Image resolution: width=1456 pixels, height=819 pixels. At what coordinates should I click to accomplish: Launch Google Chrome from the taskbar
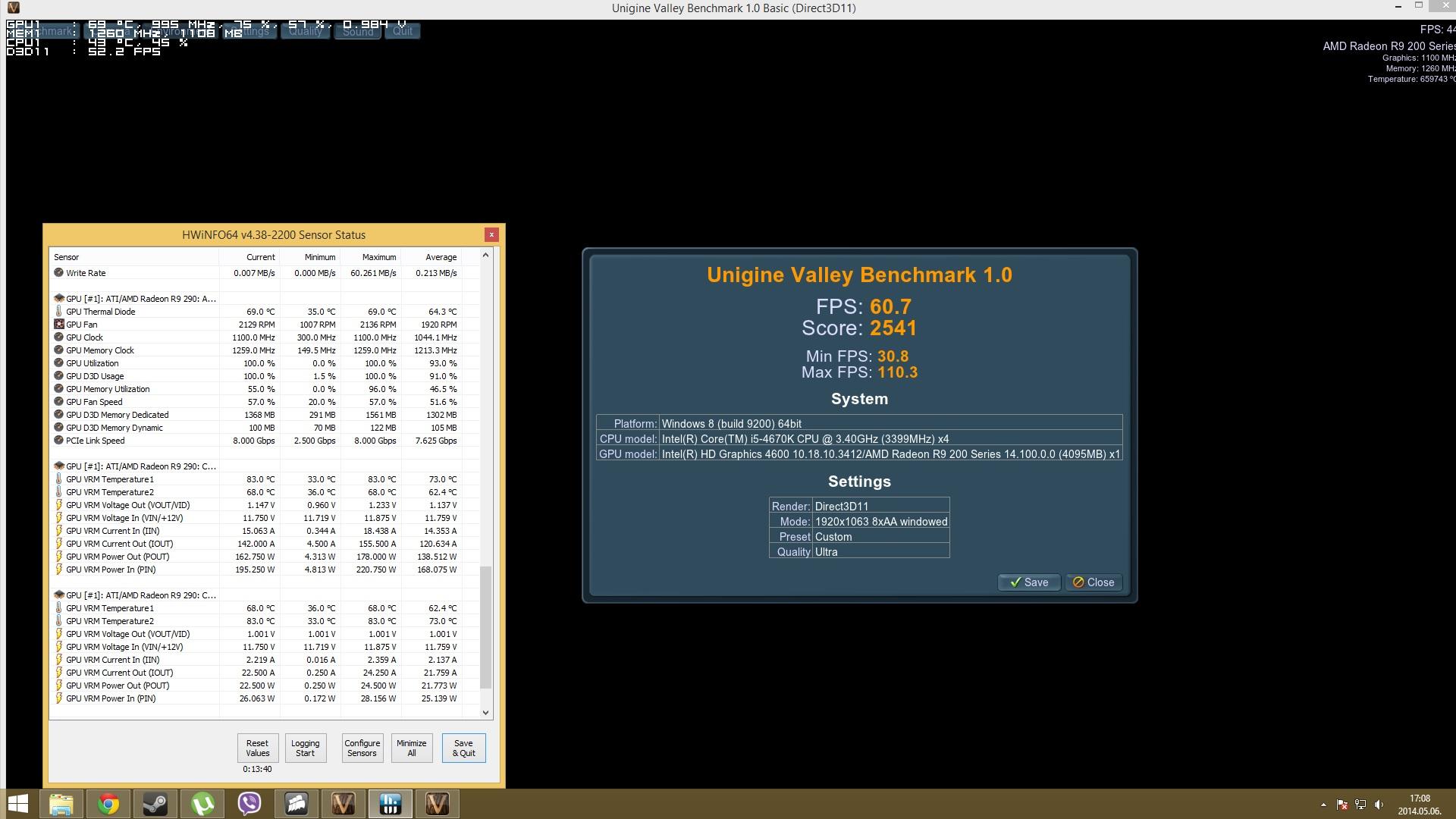[108, 804]
